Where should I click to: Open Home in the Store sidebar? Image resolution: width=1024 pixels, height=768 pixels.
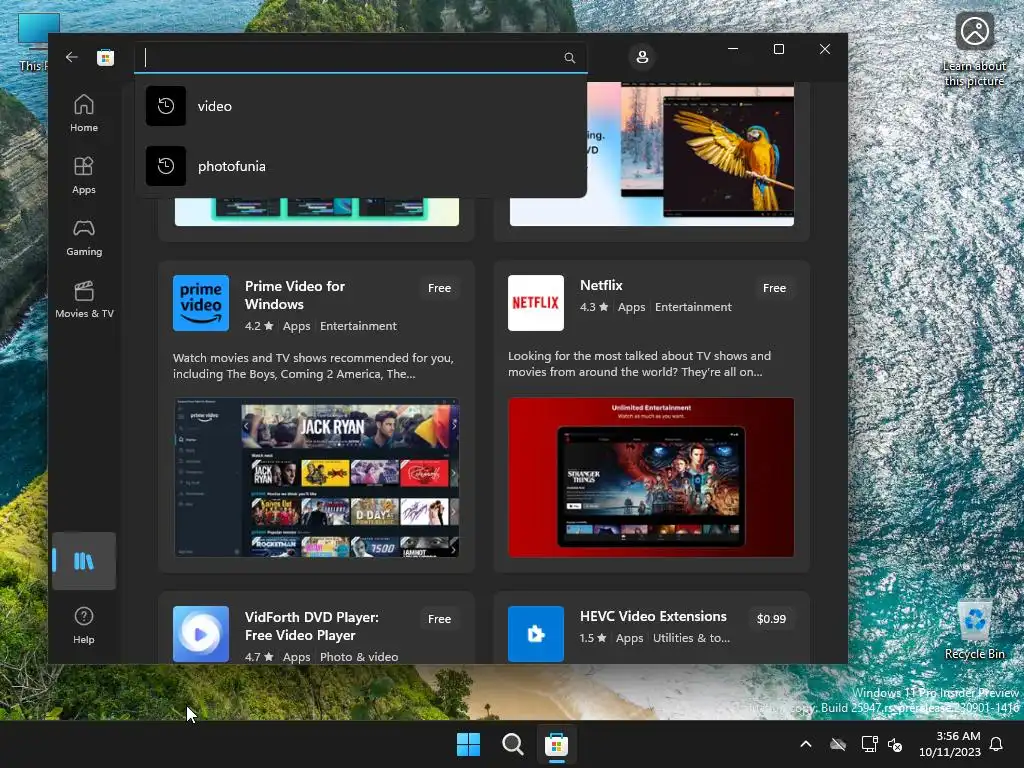(84, 114)
